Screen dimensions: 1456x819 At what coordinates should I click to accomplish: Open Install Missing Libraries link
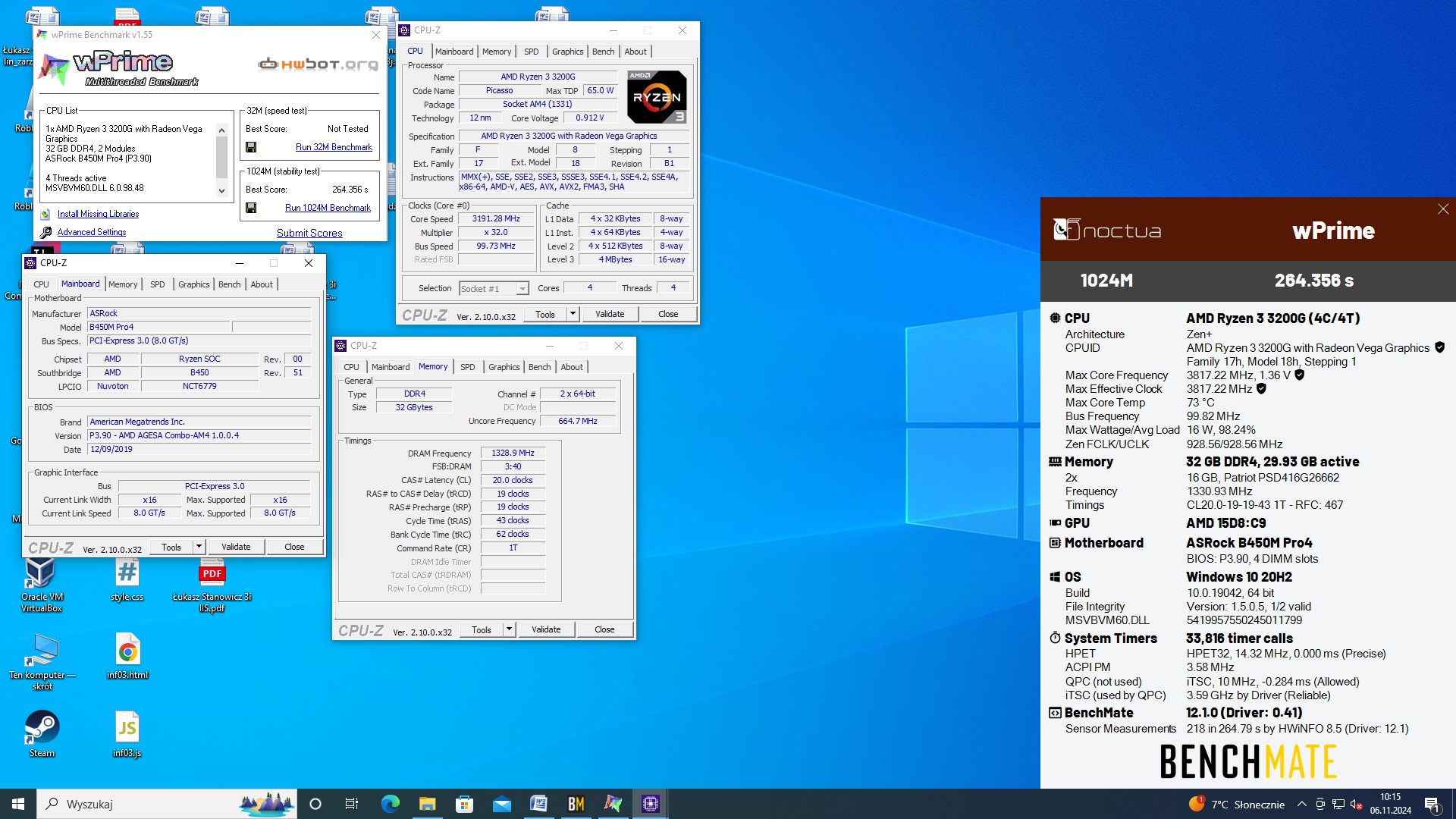click(x=98, y=214)
